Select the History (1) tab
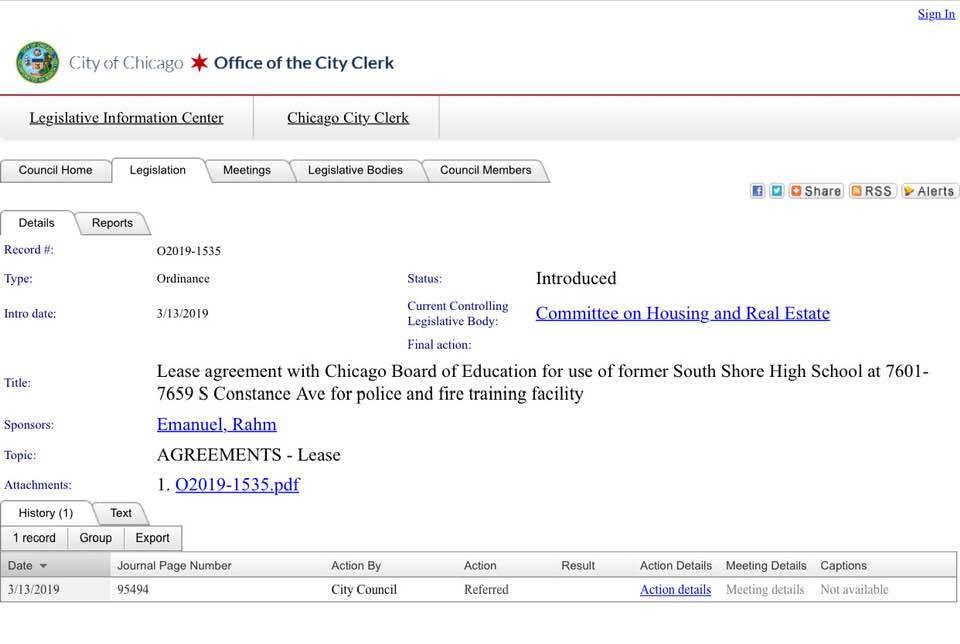 tap(46, 513)
